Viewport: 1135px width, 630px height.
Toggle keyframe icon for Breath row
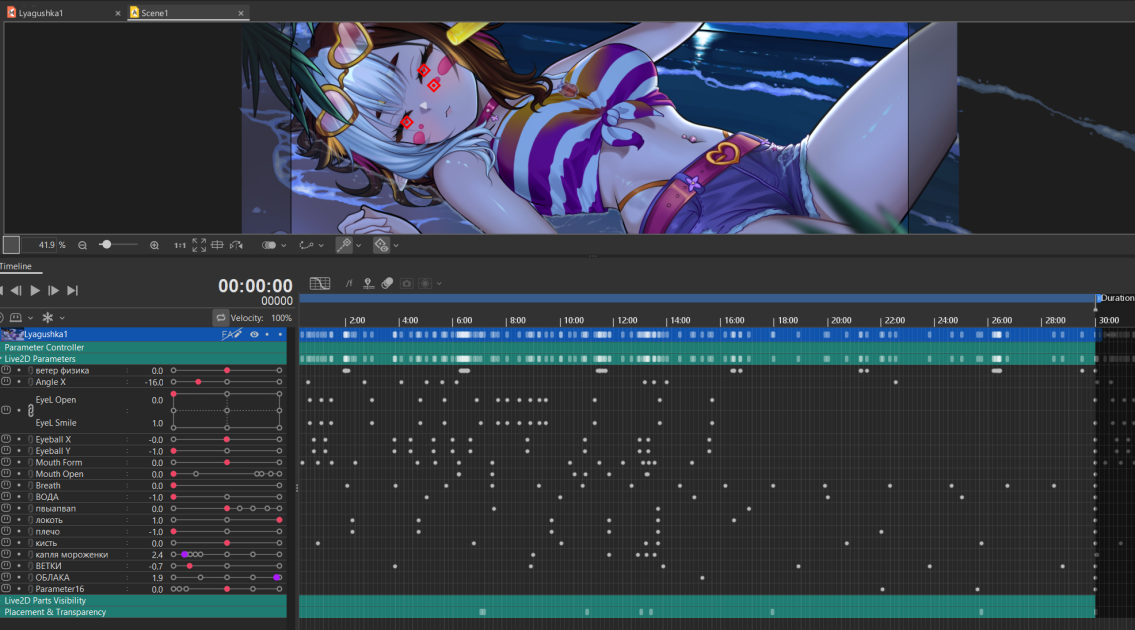coord(6,485)
